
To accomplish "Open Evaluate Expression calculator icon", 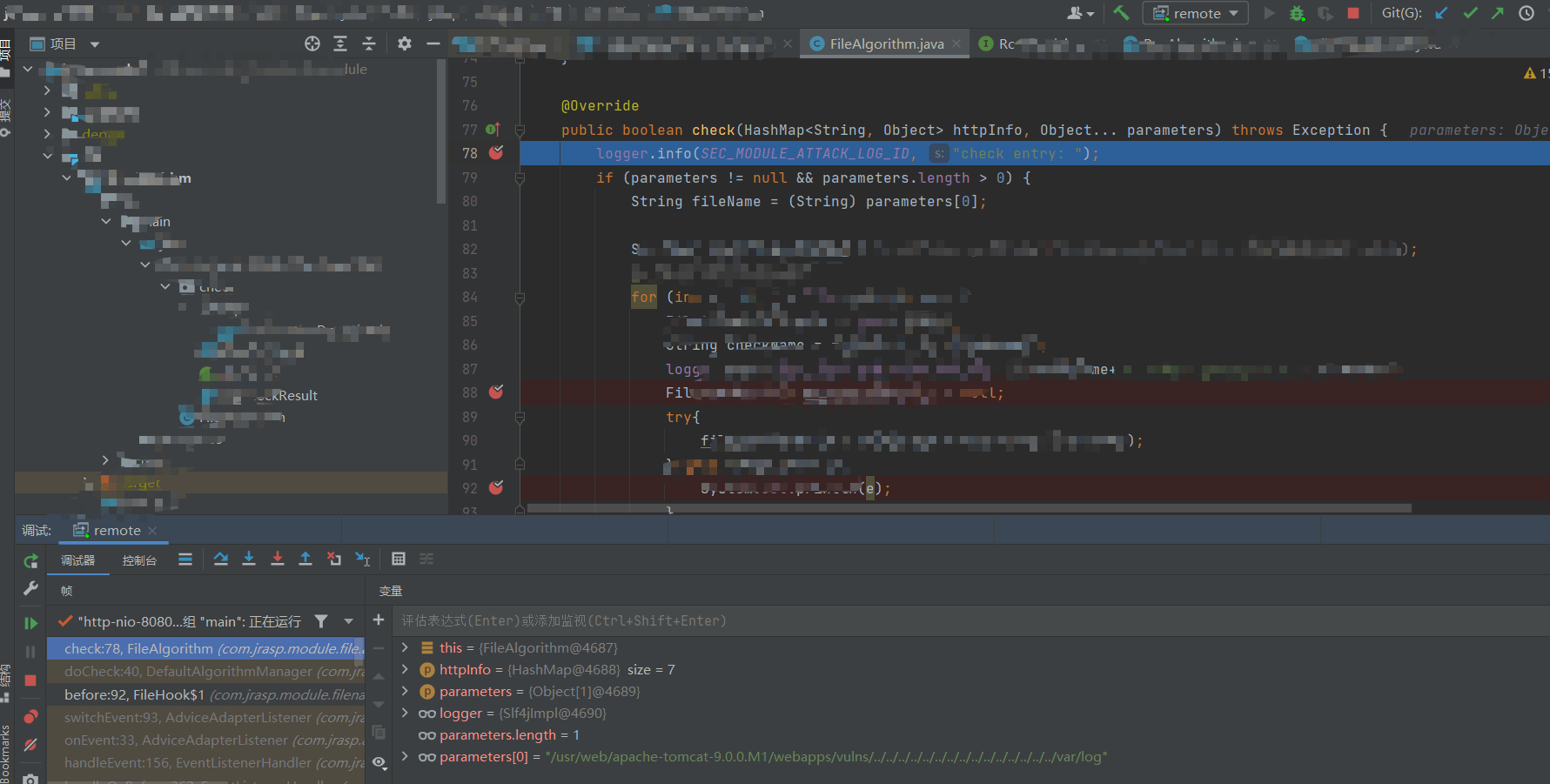I will (x=399, y=559).
